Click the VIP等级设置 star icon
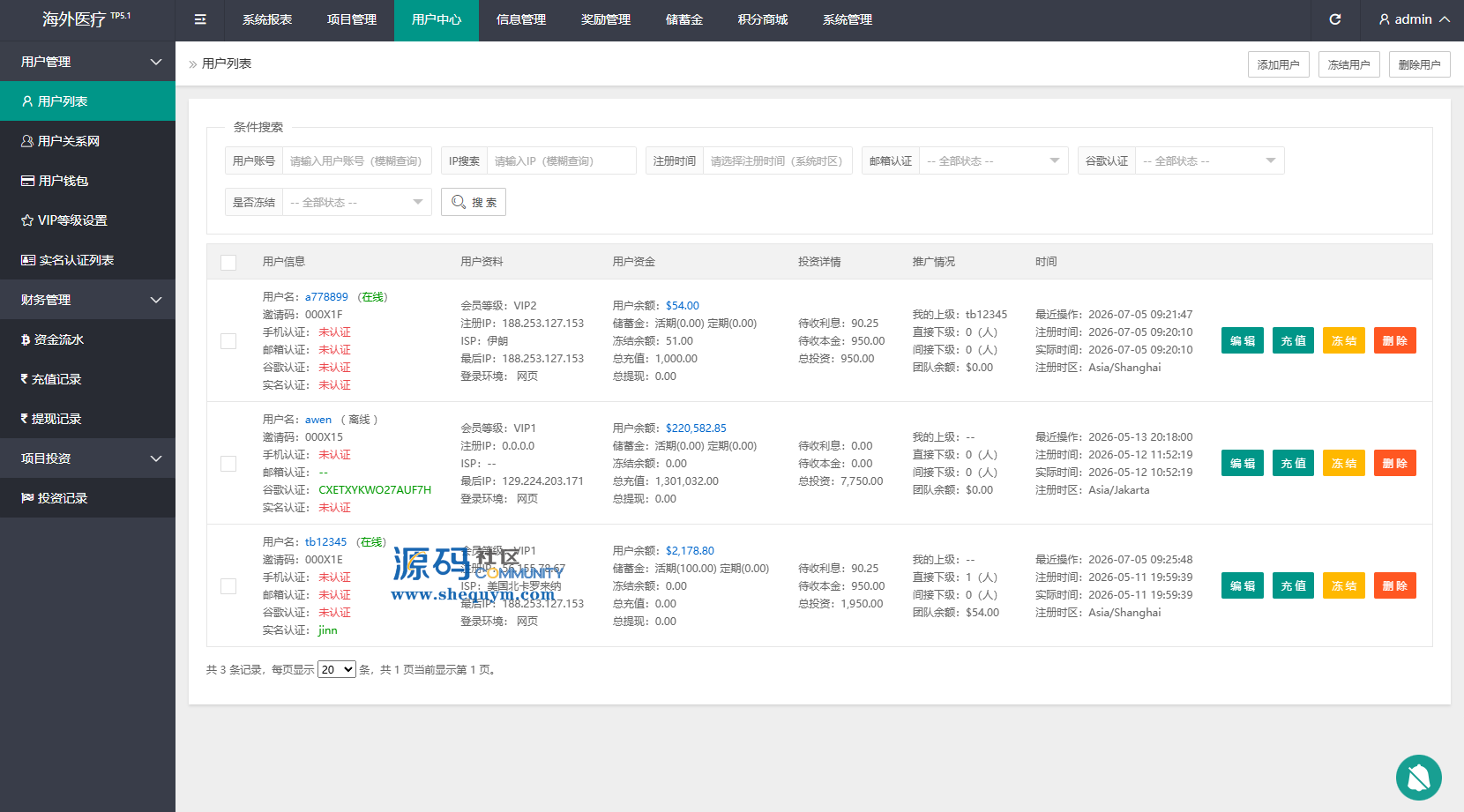Screen dimensions: 1464x812 pos(27,220)
